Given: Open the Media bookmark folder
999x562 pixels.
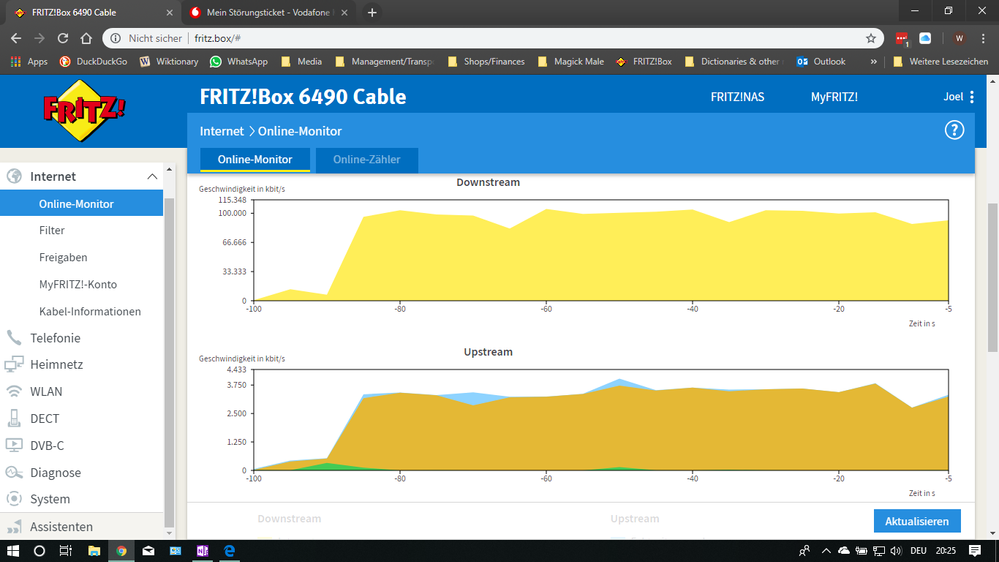Looking at the screenshot, I should pyautogui.click(x=301, y=62).
